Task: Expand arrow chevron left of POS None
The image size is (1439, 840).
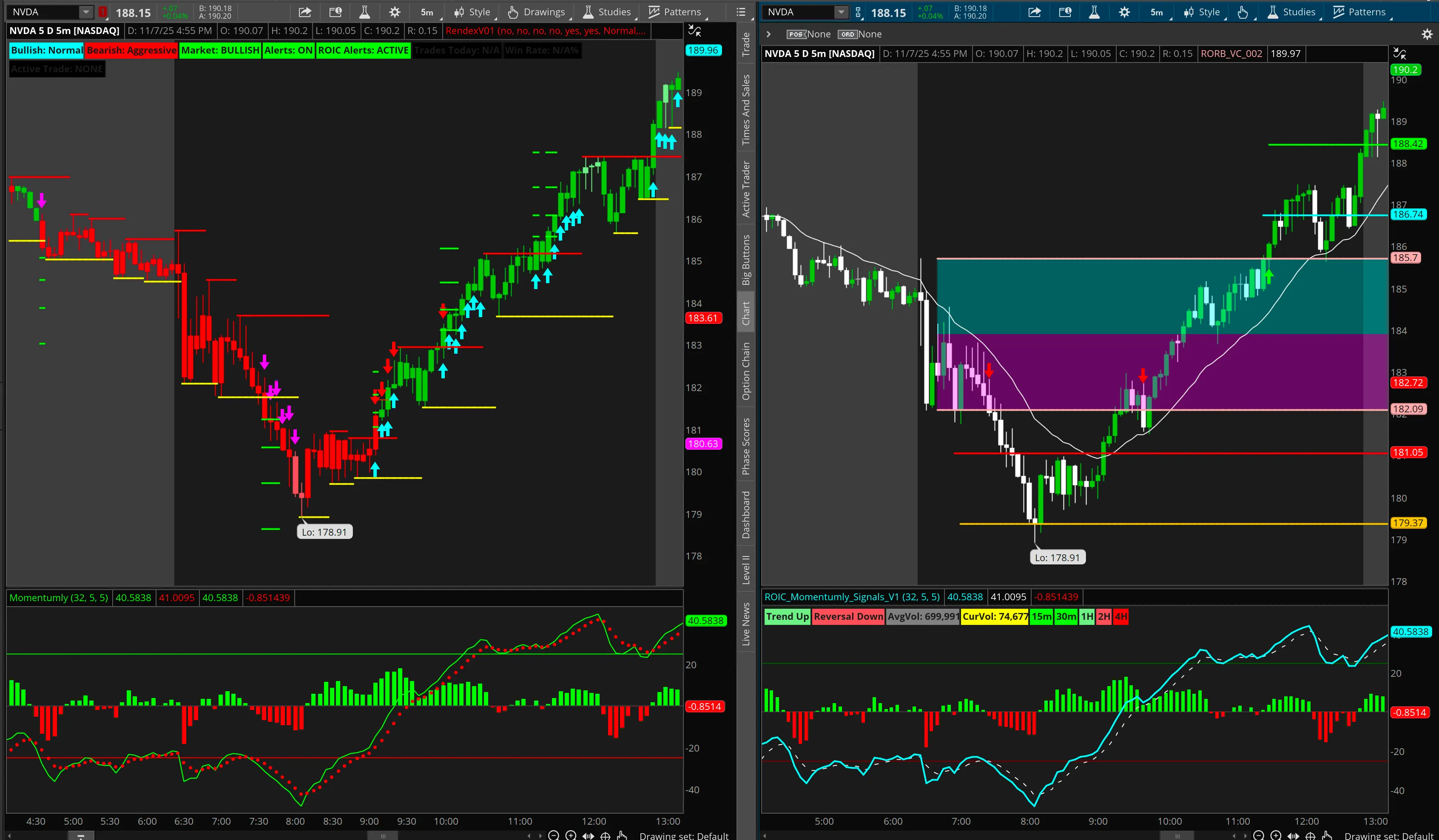Action: point(768,34)
